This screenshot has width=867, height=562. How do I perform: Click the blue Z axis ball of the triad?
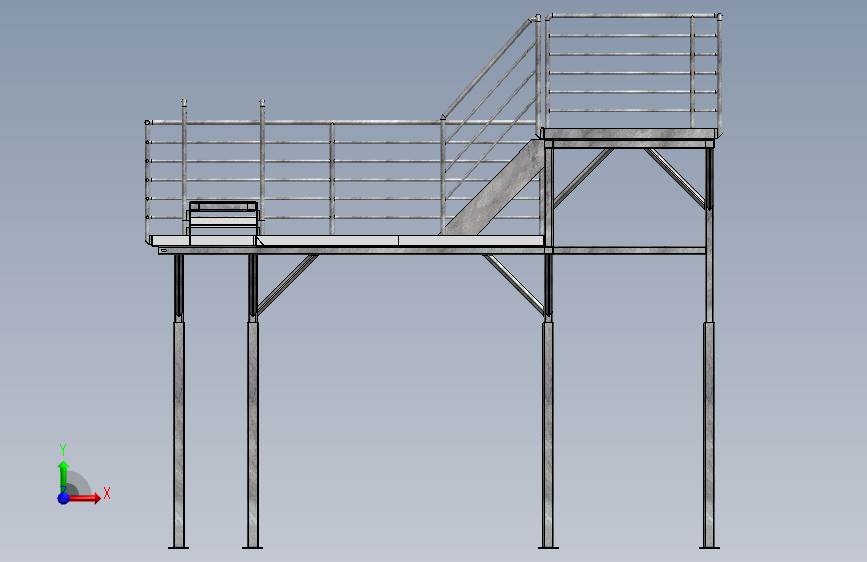[x=64, y=498]
